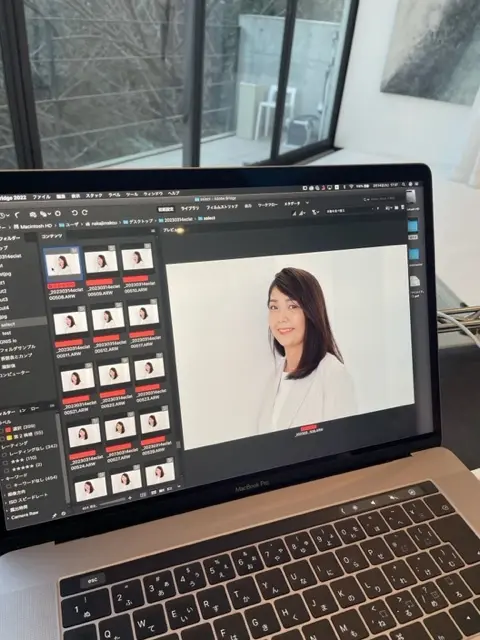Image resolution: width=480 pixels, height=640 pixels.
Task: Switch to list view icon at bottom
Action: 169,489
